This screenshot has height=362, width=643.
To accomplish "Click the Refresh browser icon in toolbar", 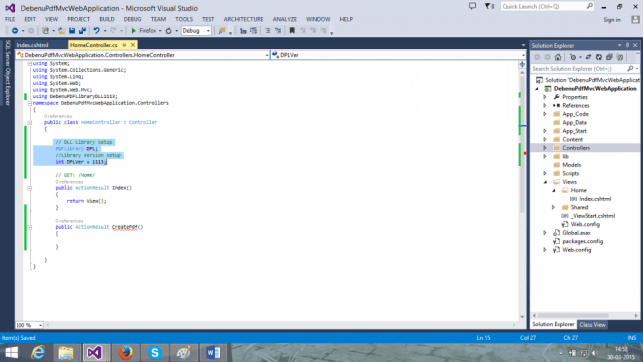I will (169, 31).
